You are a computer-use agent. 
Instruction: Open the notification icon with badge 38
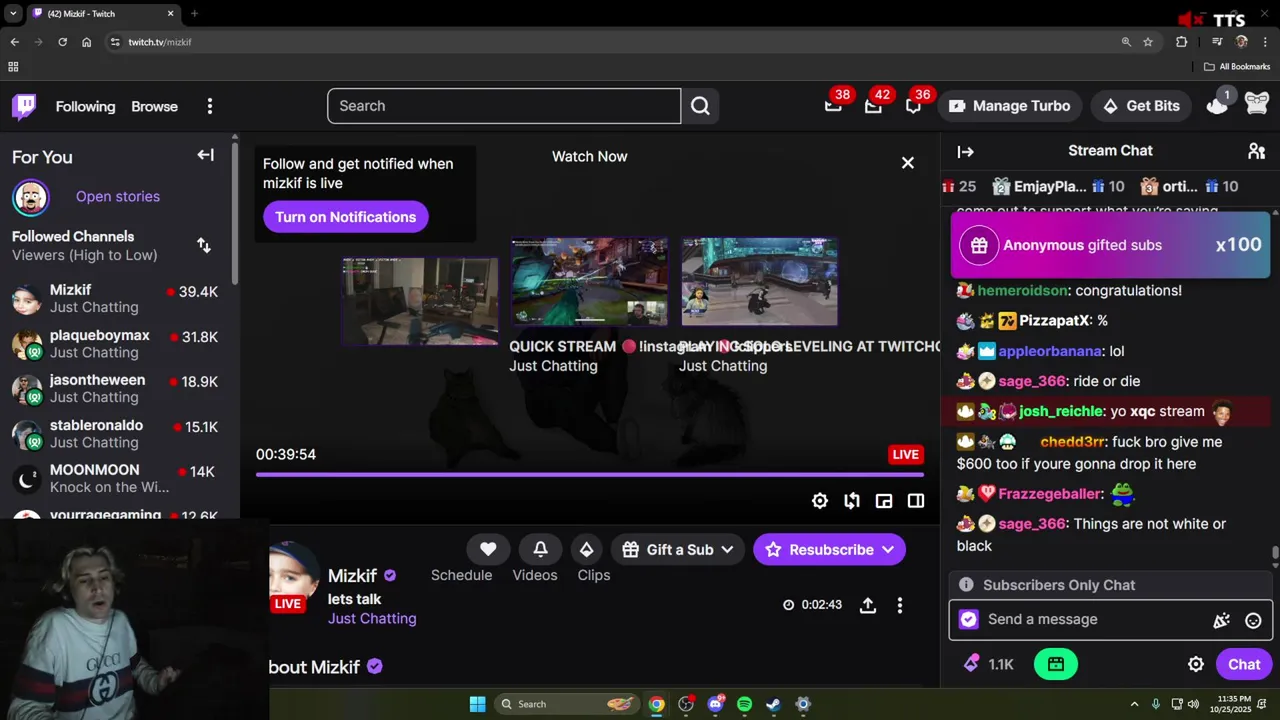point(833,106)
